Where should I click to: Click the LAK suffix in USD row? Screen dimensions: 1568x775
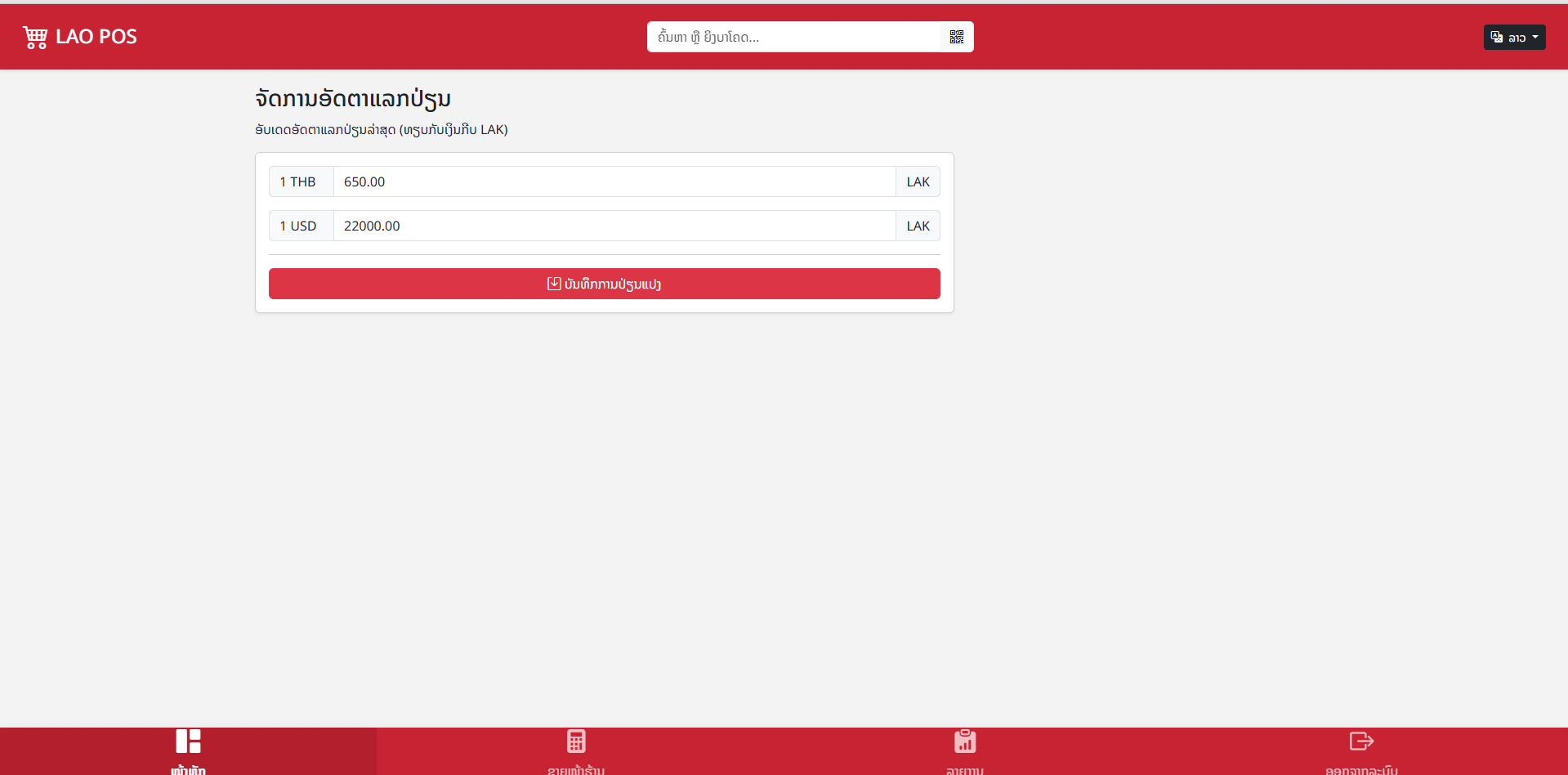click(918, 226)
